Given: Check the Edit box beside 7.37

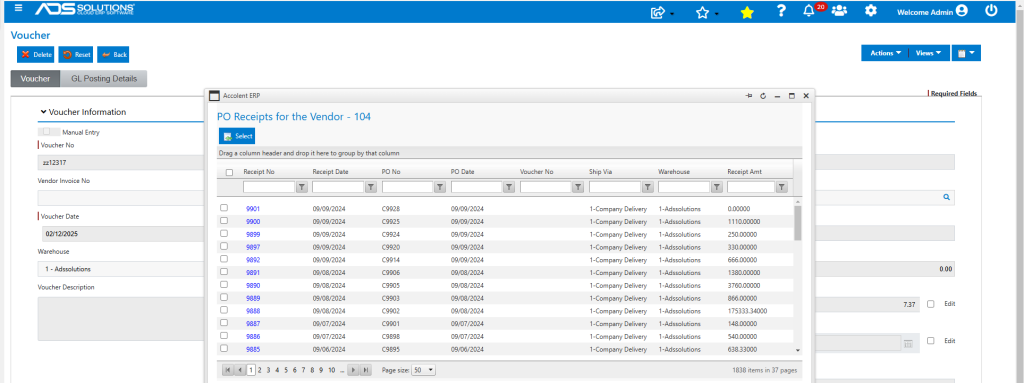Looking at the screenshot, I should [x=931, y=304].
